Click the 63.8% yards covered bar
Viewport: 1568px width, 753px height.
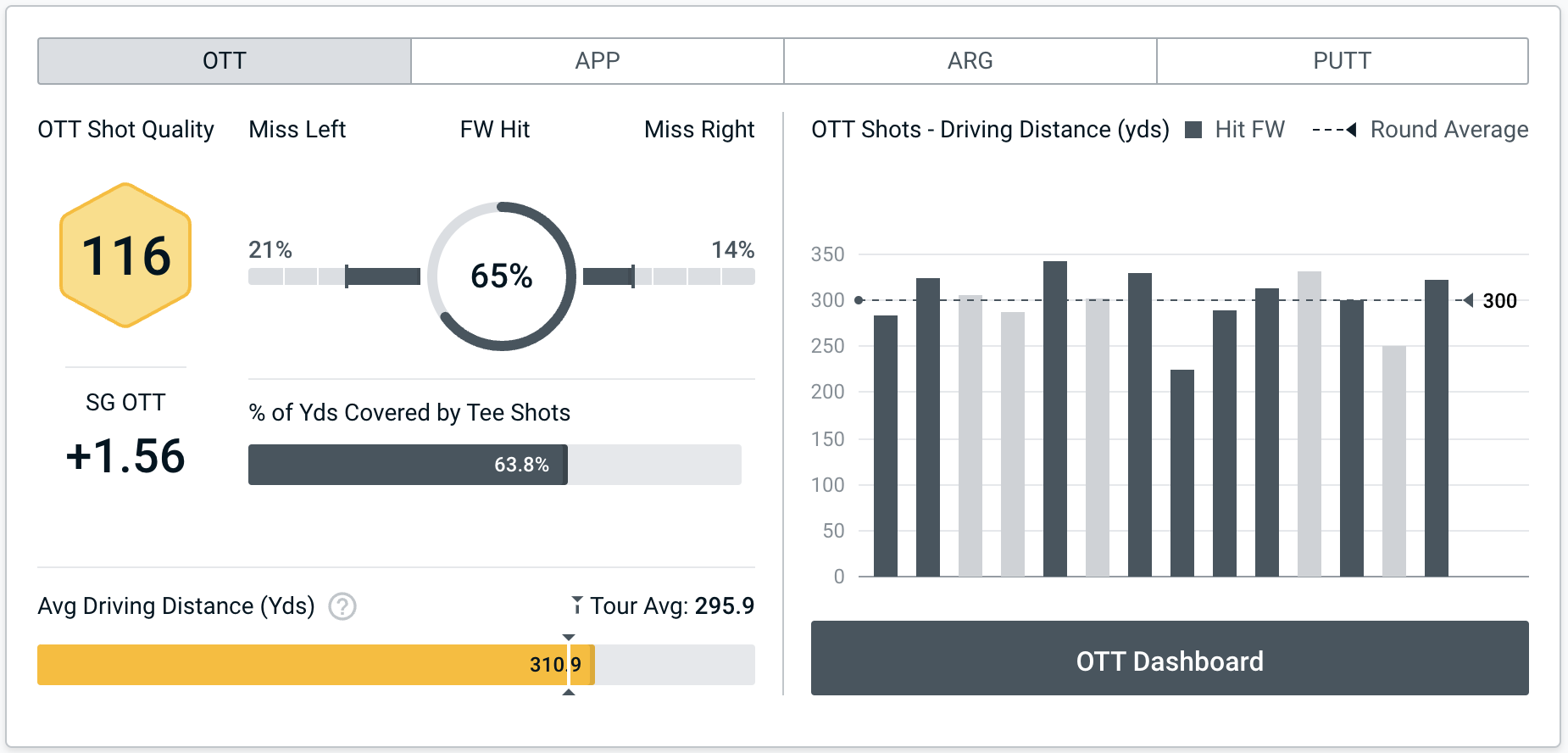[x=407, y=465]
